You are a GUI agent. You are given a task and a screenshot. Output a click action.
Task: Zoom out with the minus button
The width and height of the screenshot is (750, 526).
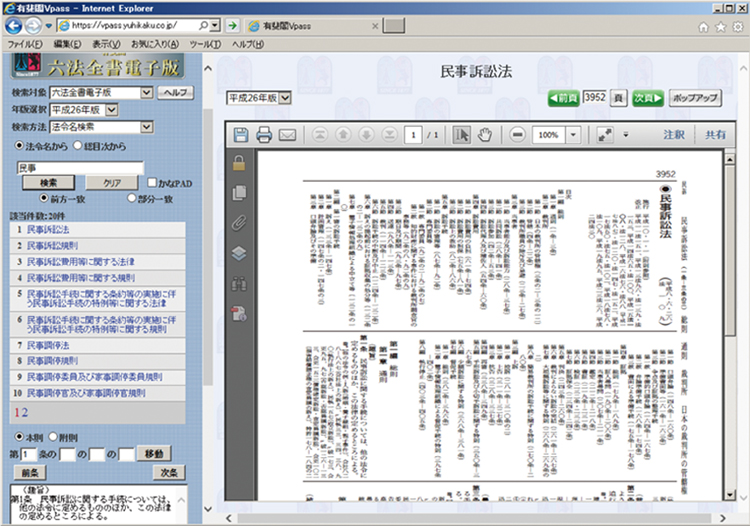pos(517,135)
